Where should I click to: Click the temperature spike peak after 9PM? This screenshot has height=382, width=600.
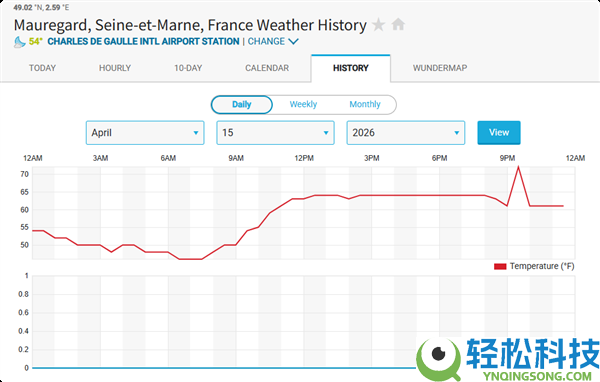click(x=518, y=167)
